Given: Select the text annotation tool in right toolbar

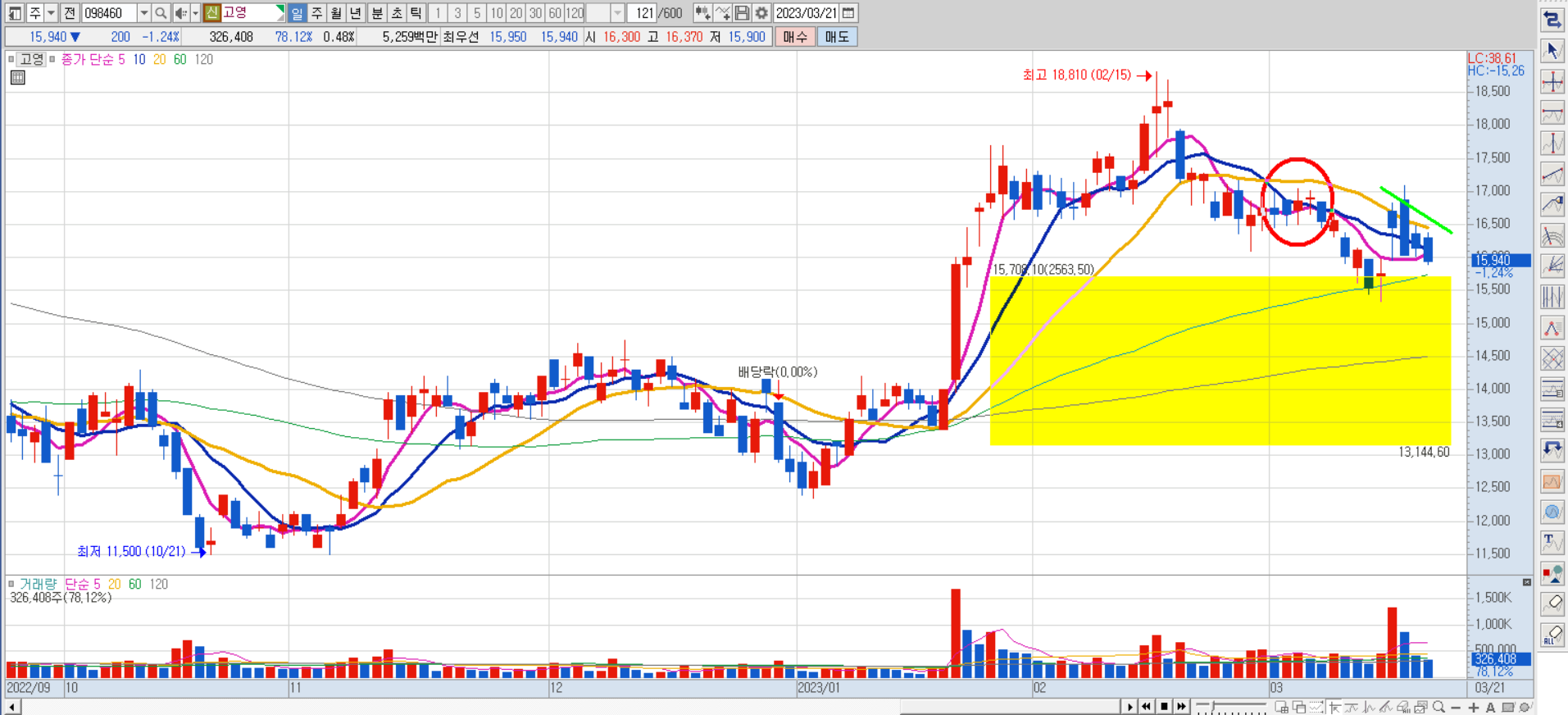Looking at the screenshot, I should click(1552, 542).
